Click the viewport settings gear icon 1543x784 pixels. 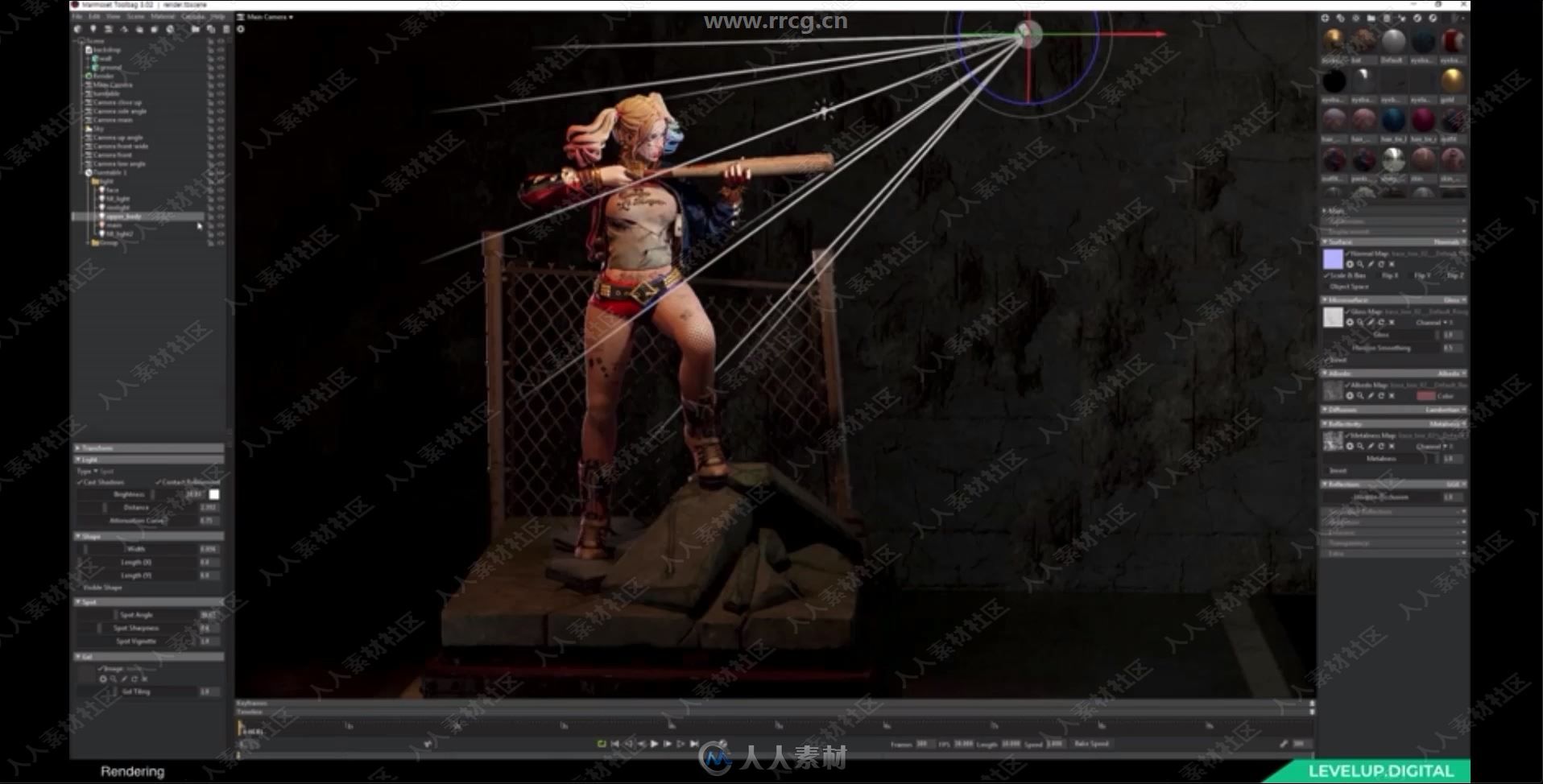(x=241, y=29)
